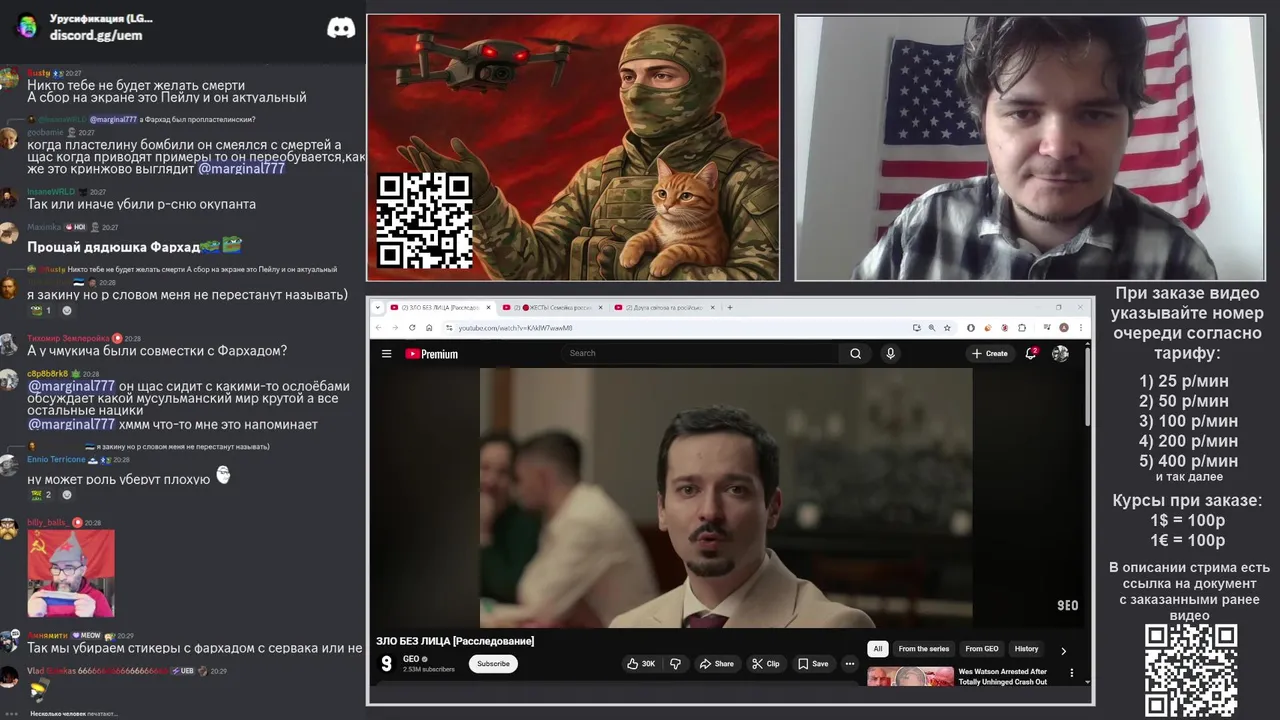
Task: Switch to ЗЛО БЕЗ ЛИЦА browser tab
Action: point(439,307)
